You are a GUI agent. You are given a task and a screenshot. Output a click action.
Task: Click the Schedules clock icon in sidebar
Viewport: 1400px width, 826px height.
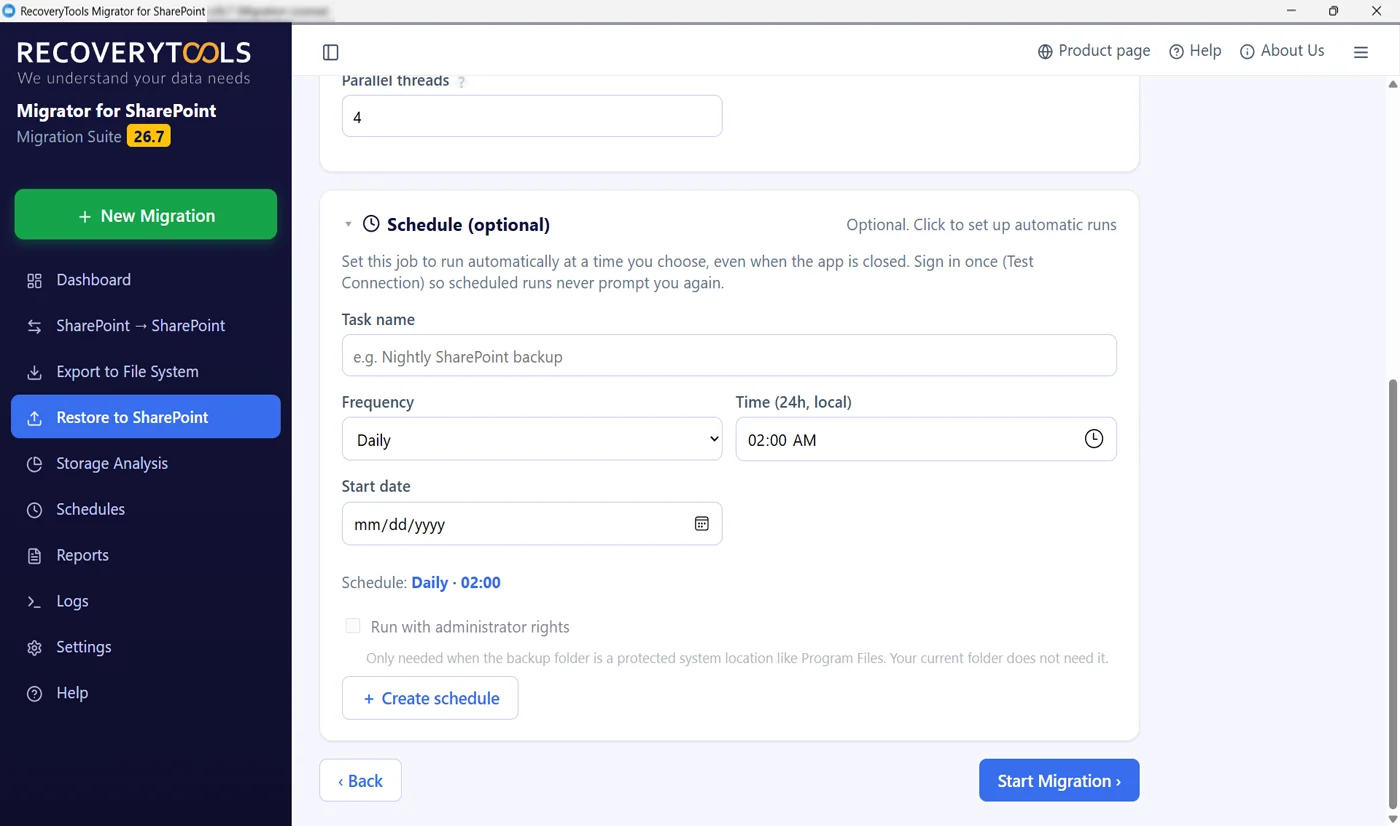(x=35, y=510)
